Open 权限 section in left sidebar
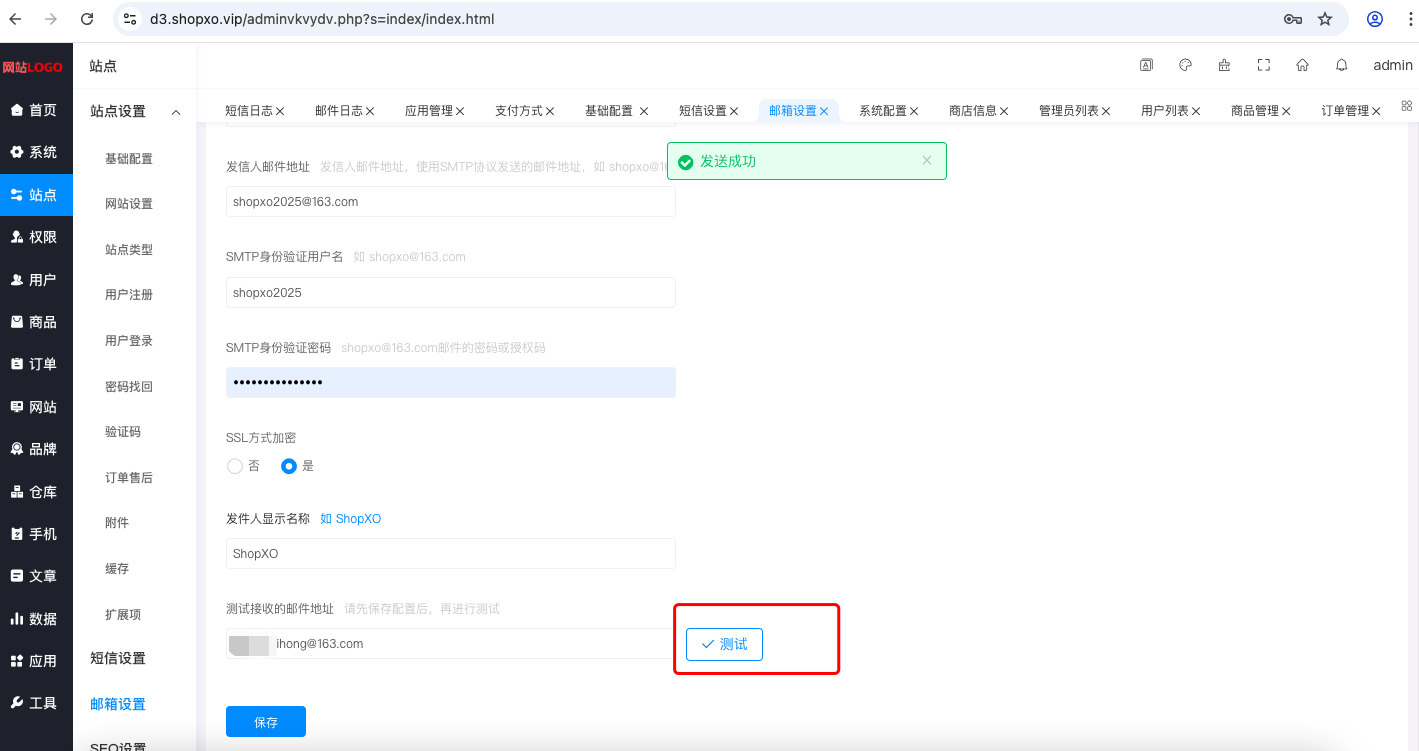 [x=36, y=237]
